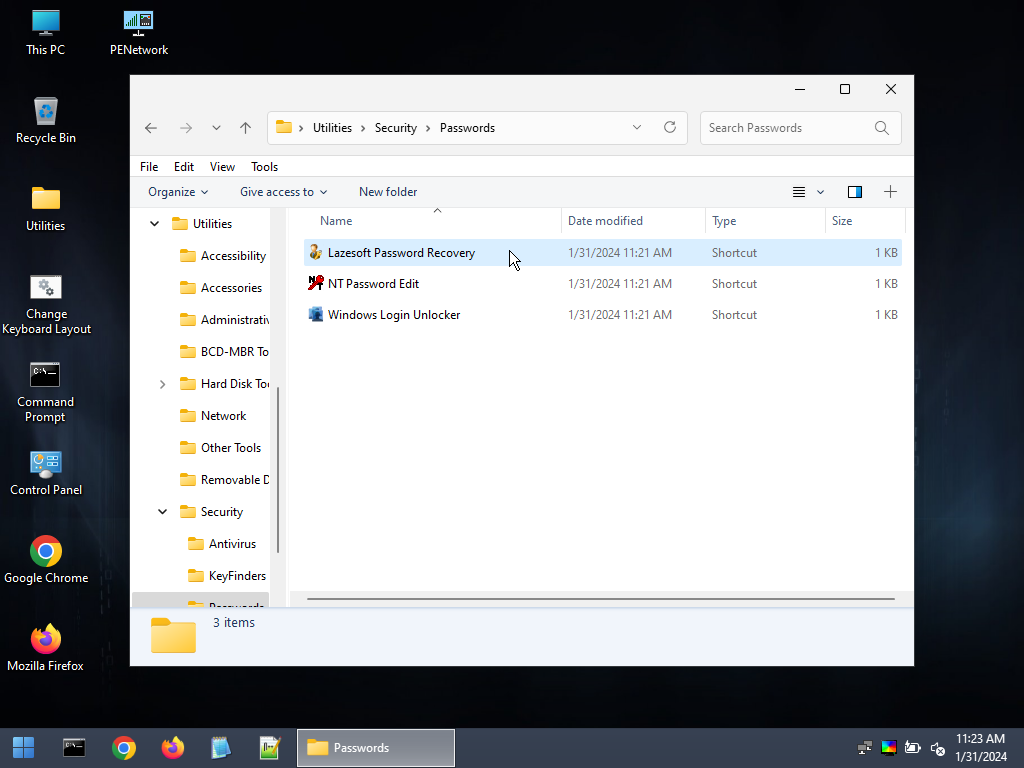
Task: Click New folder button
Action: (388, 192)
